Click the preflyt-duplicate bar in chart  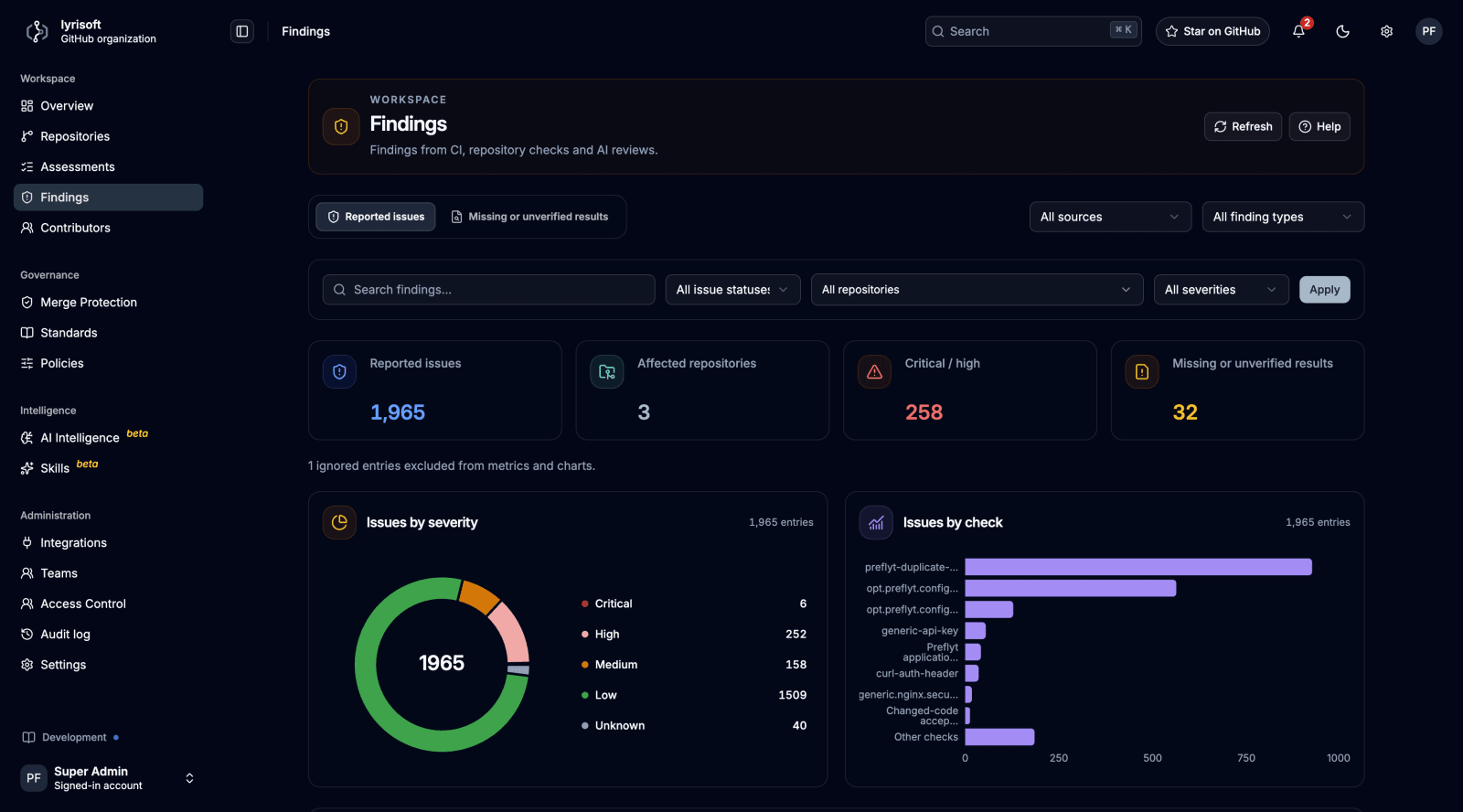1138,567
